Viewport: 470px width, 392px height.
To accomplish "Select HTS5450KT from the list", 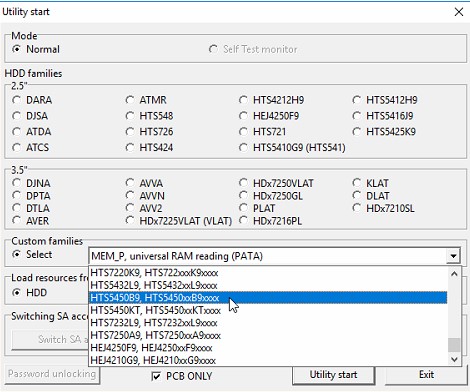I will tap(268, 310).
